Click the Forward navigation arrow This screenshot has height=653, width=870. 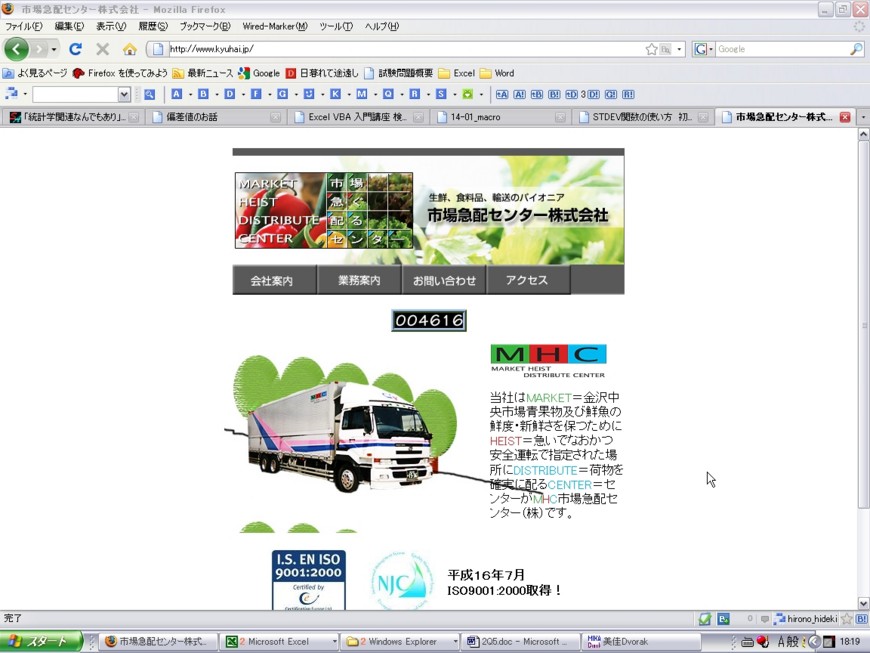(39, 49)
